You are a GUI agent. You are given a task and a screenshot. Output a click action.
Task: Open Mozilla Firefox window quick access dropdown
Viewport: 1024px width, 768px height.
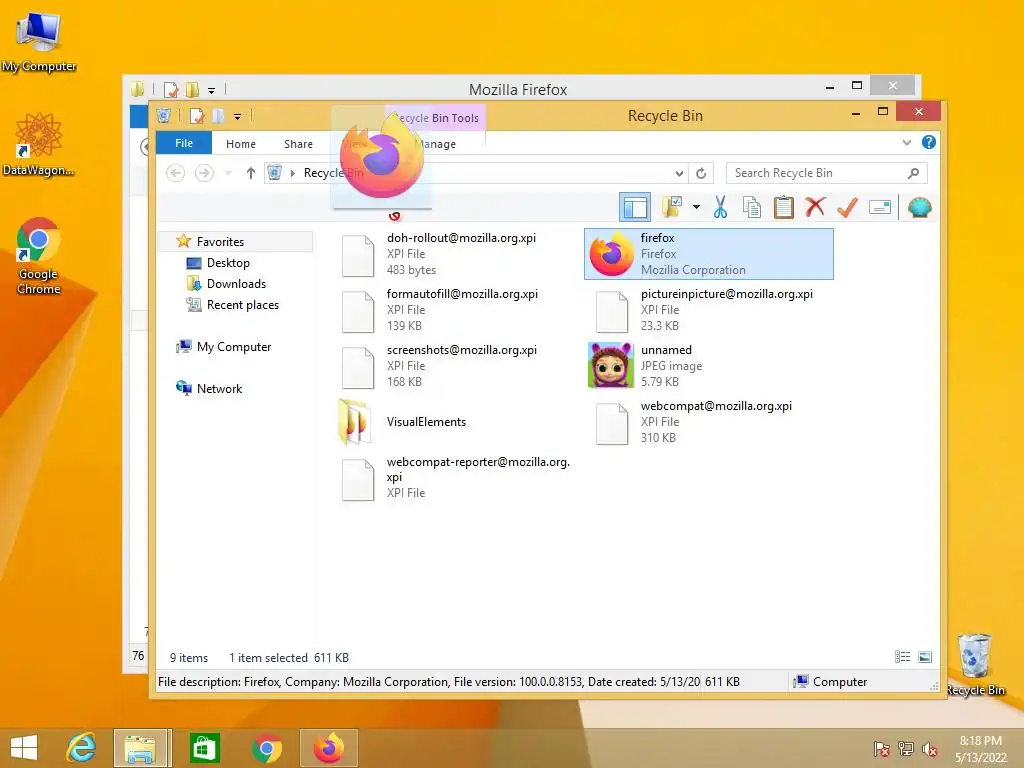(x=211, y=91)
